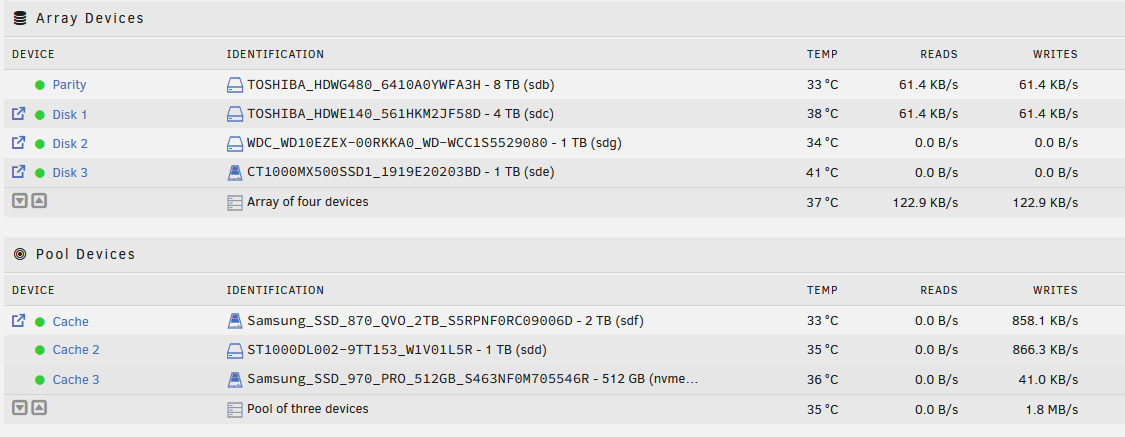1125x437 pixels.
Task: Open Disk 1 browse icon
Action: pyautogui.click(x=19, y=114)
